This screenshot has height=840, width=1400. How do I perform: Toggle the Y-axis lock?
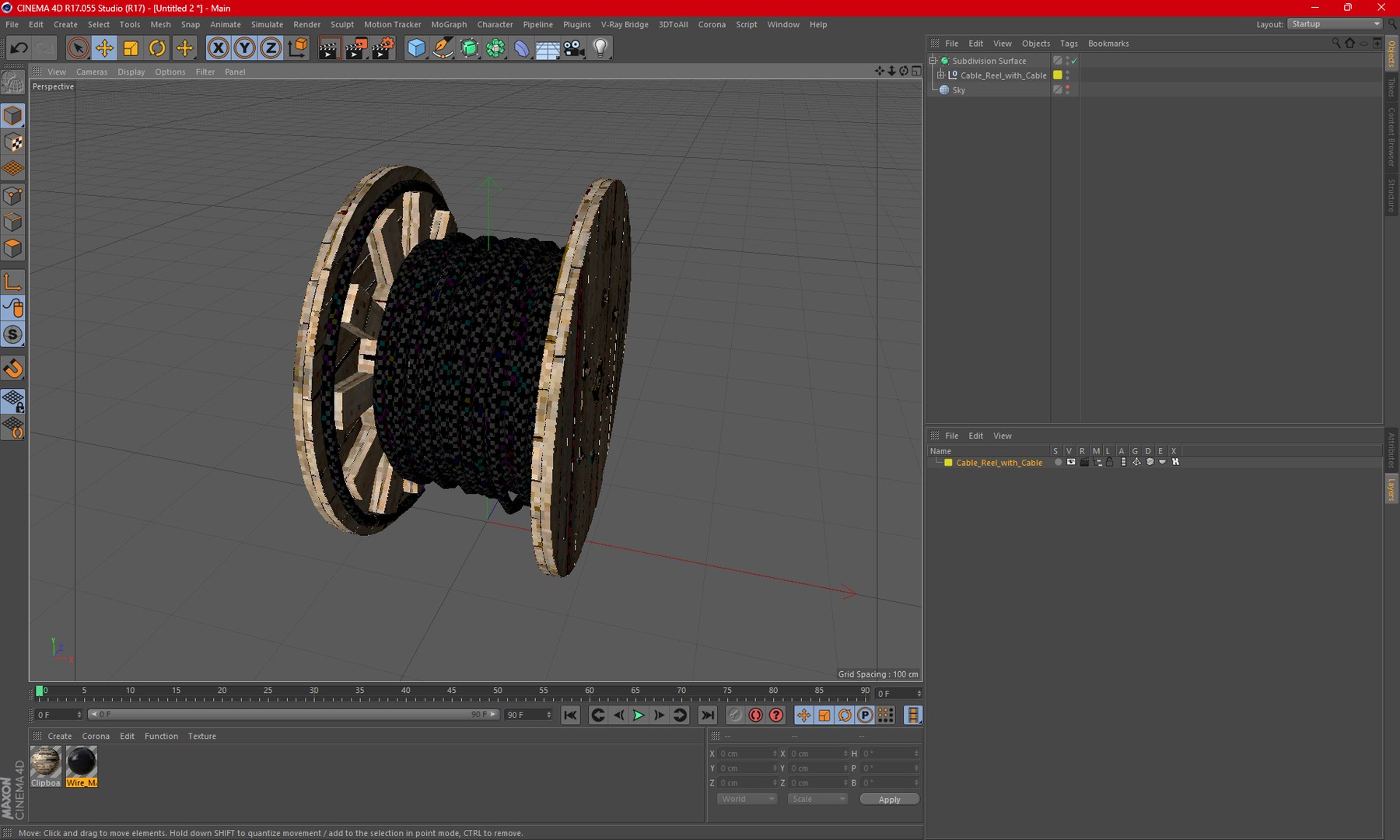244,48
